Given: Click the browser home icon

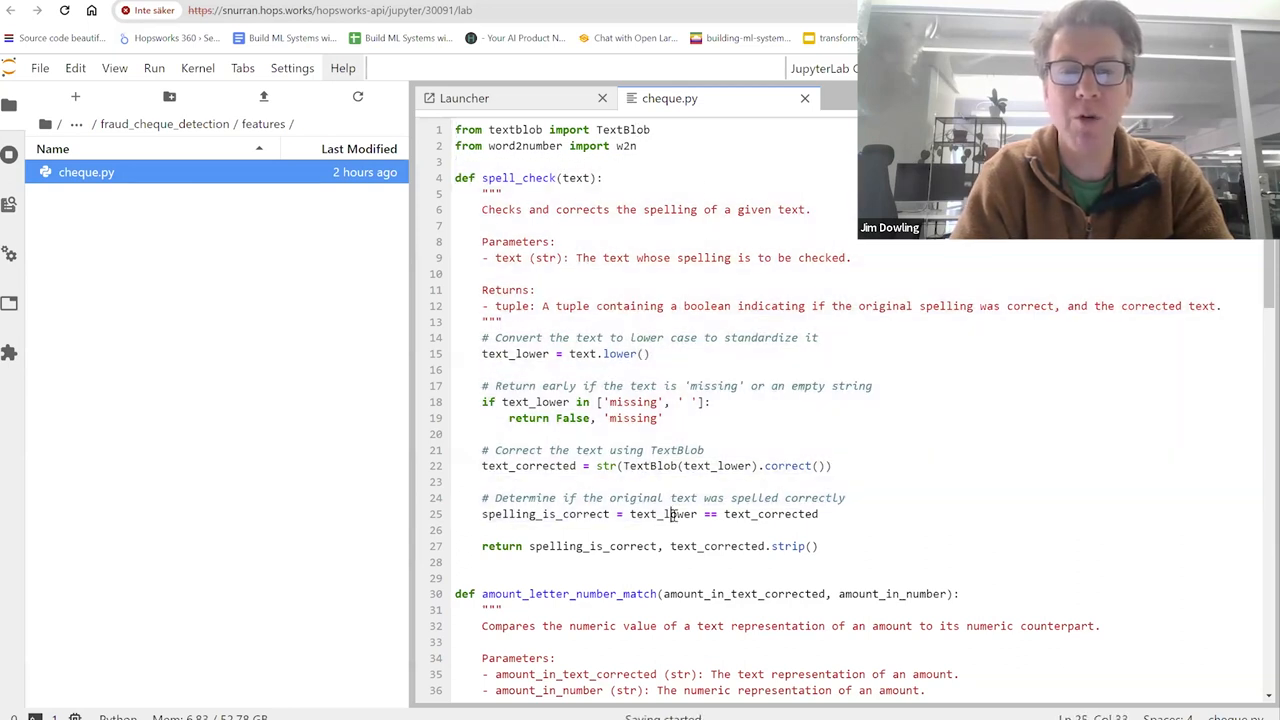Looking at the screenshot, I should click(91, 10).
